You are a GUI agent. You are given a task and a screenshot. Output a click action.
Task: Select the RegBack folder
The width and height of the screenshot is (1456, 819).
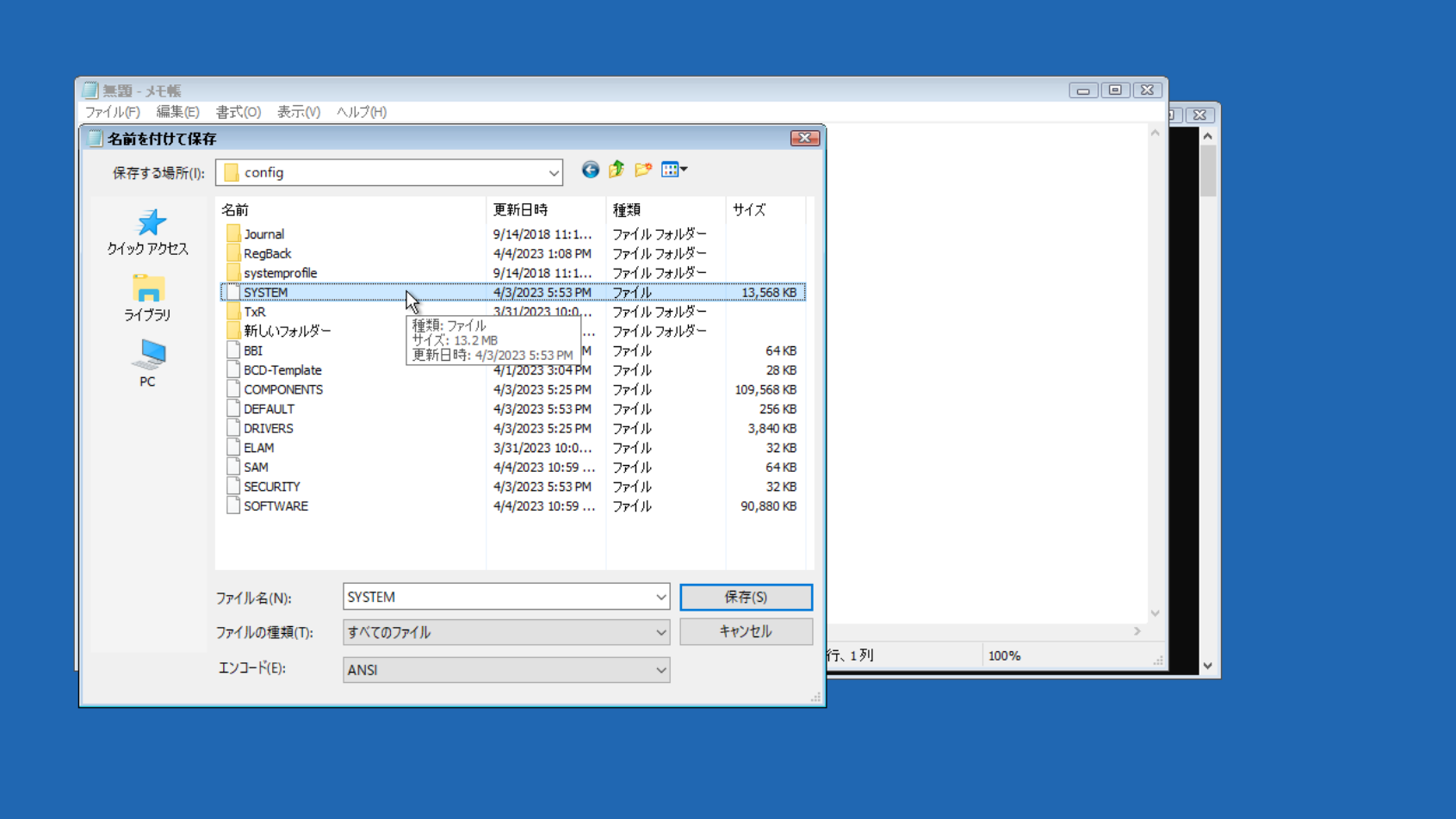coord(267,254)
